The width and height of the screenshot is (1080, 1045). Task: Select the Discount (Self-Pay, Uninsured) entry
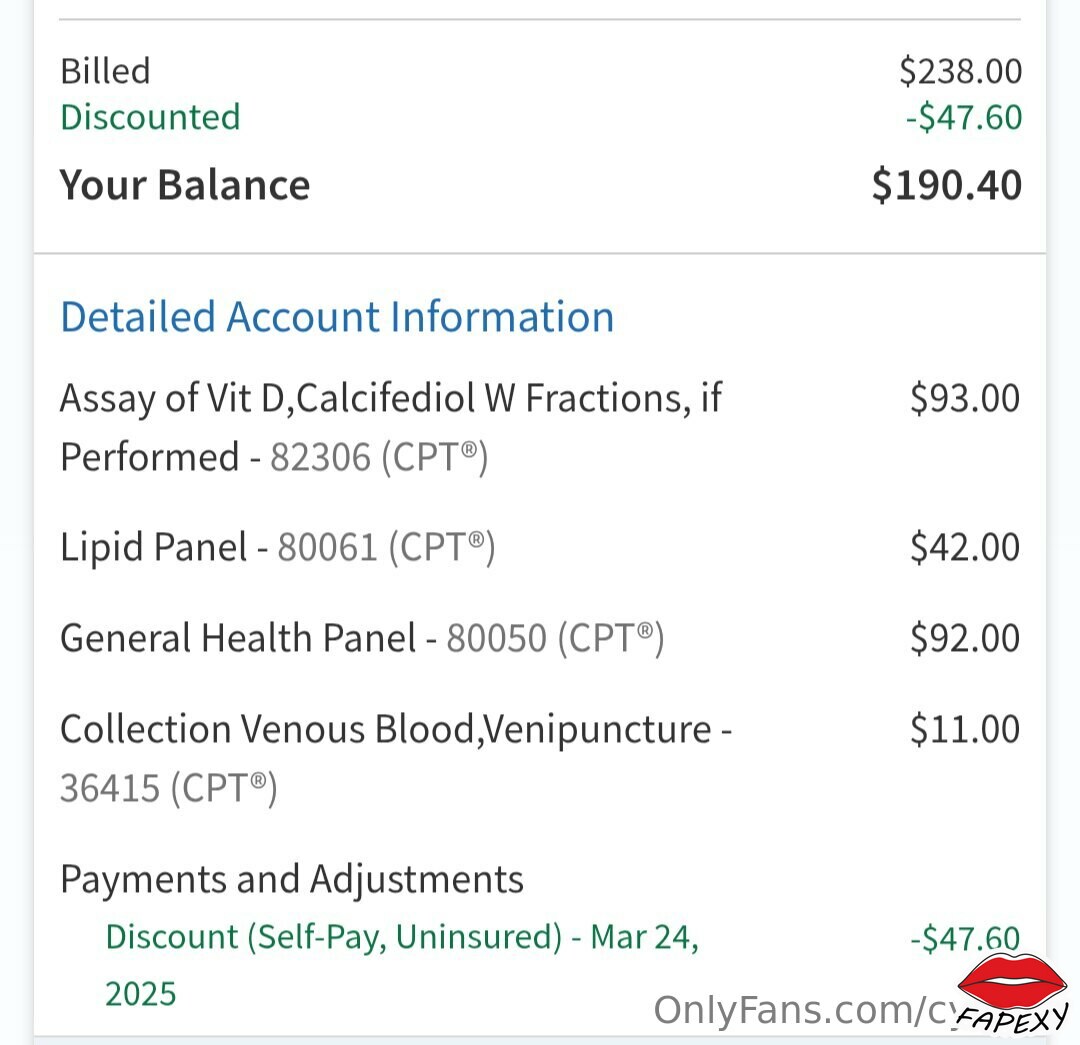402,965
